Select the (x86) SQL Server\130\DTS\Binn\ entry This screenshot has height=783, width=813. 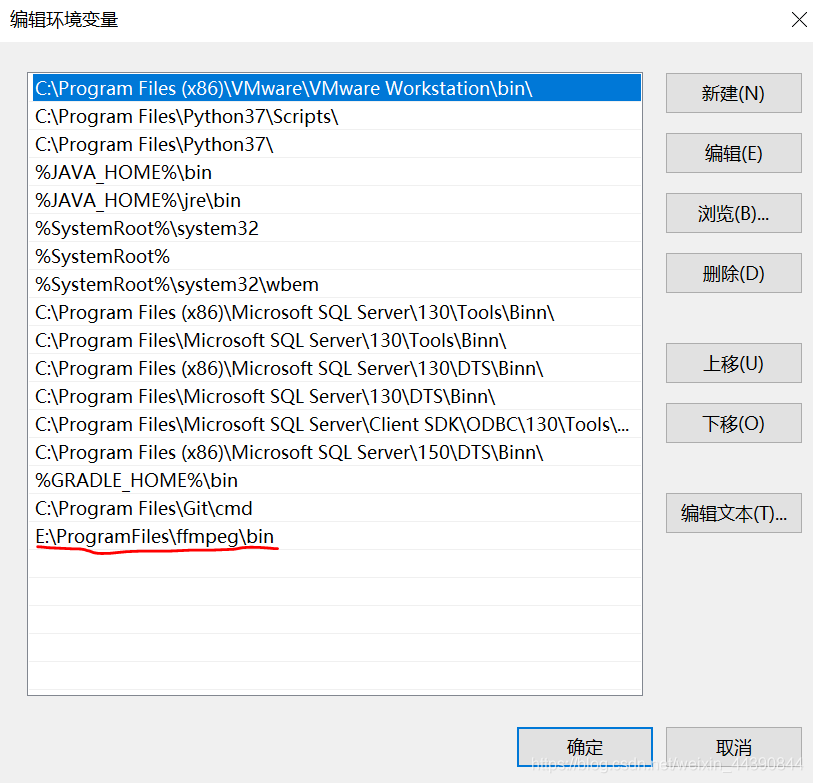point(335,368)
